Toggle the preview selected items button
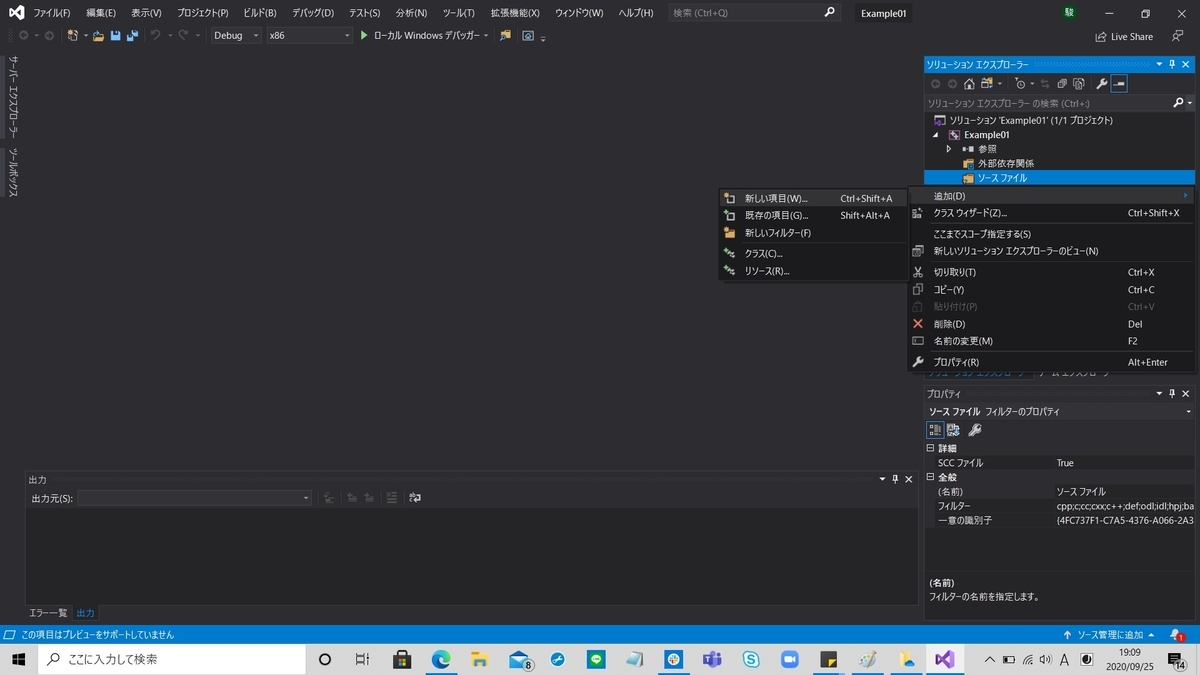This screenshot has width=1200, height=675. (x=1119, y=84)
